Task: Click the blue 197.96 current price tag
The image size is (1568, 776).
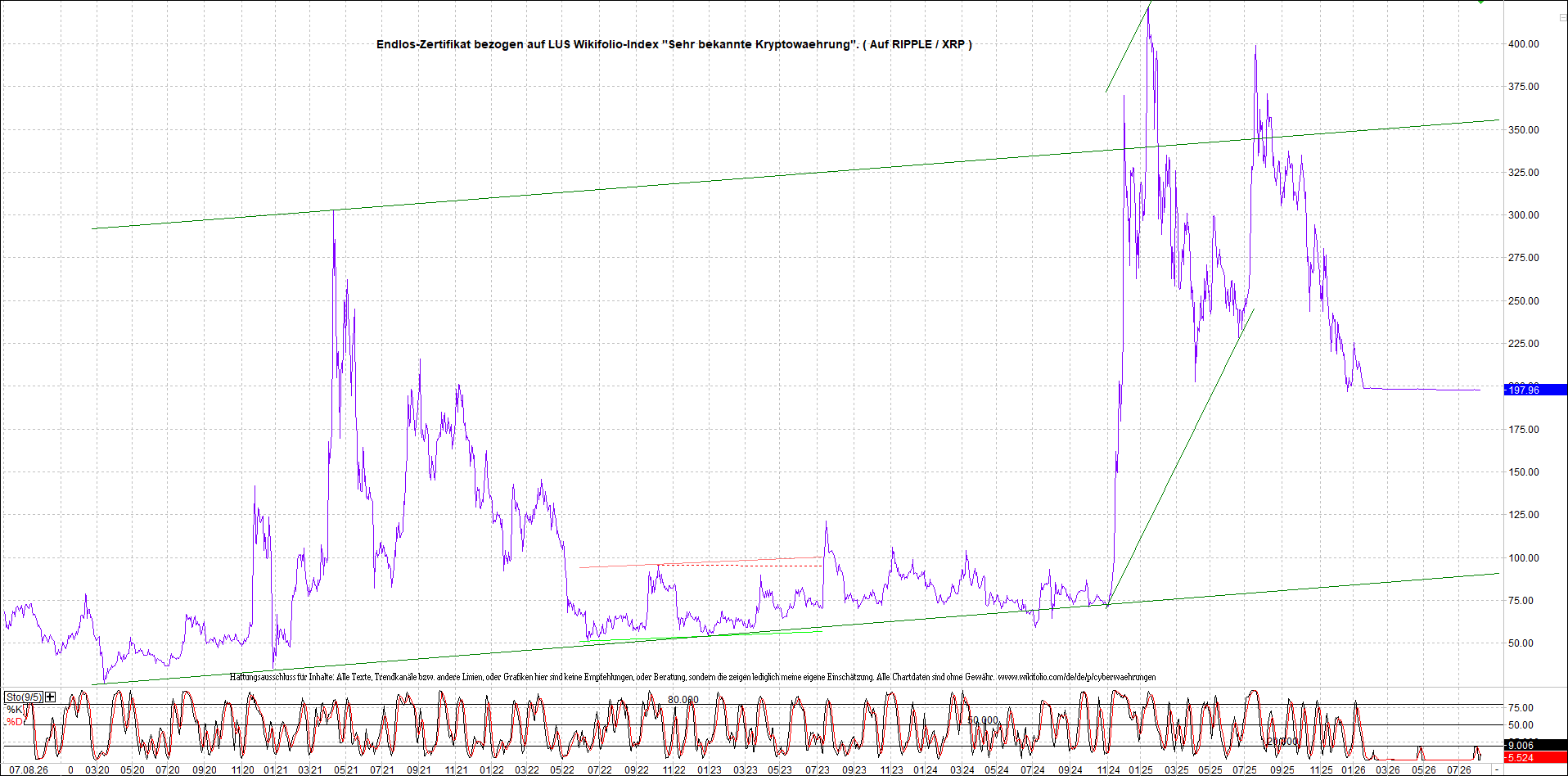Action: coord(1535,390)
